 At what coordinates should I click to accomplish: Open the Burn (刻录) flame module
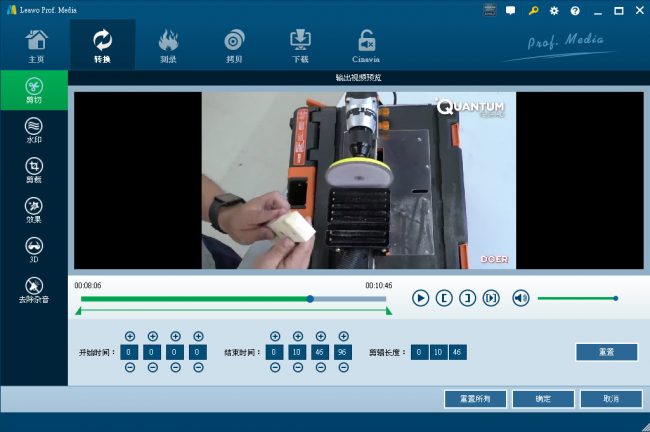[x=169, y=45]
